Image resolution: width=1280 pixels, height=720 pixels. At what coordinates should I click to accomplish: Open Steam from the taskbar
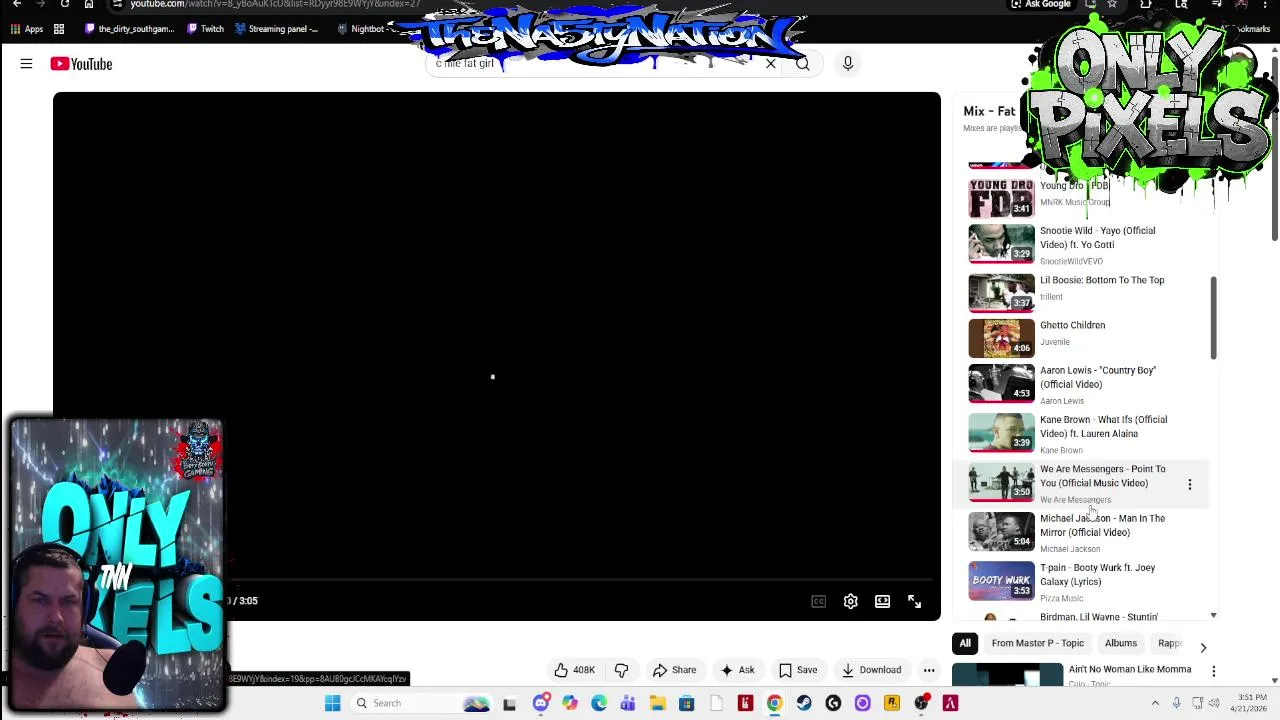(x=803, y=703)
